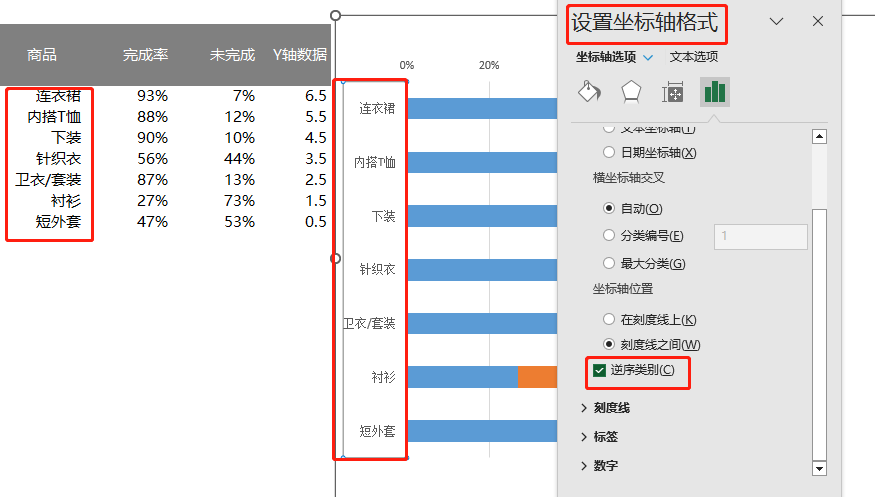Select the 分类编号(E) radio button
The image size is (875, 497).
609,235
